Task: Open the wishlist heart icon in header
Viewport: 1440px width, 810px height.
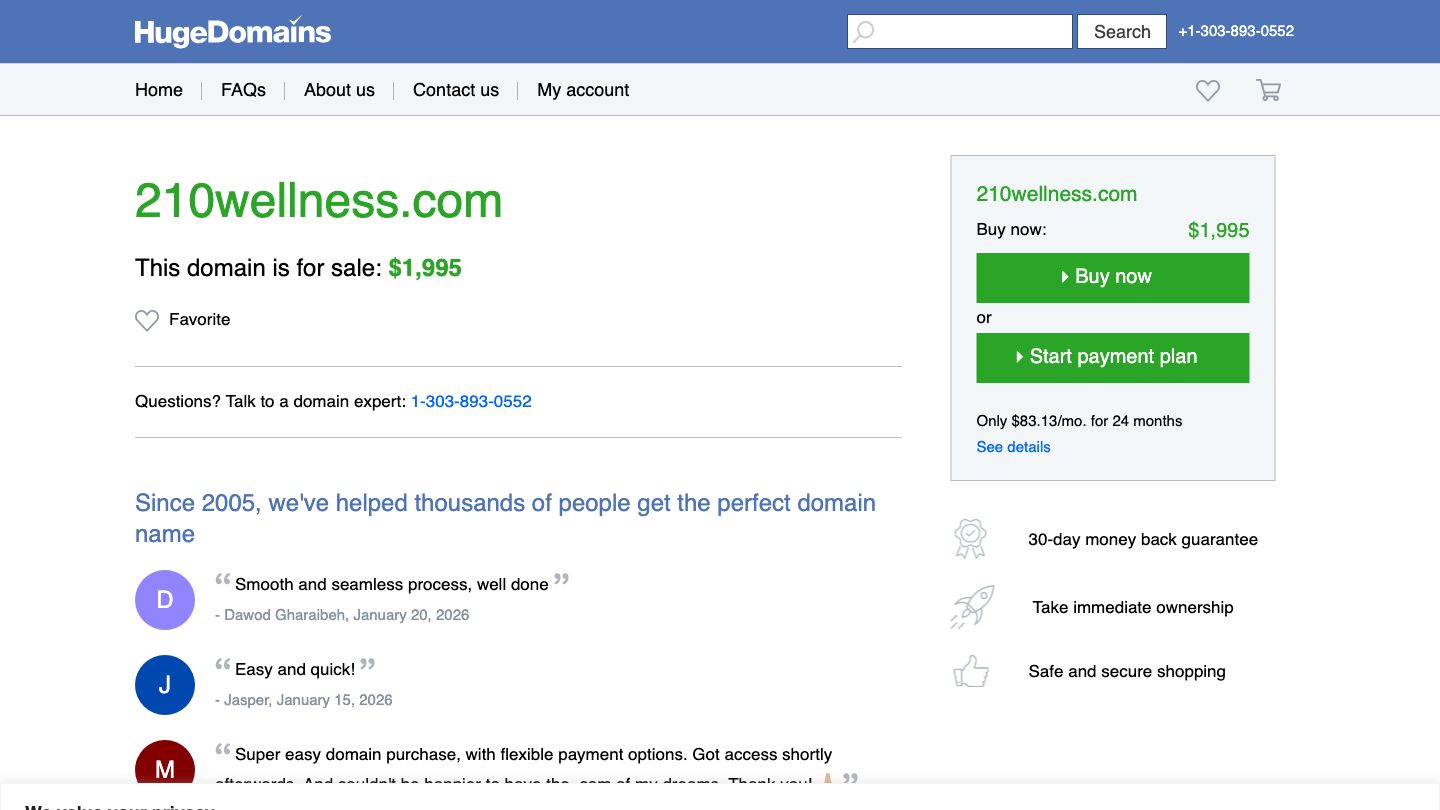Action: pyautogui.click(x=1208, y=91)
